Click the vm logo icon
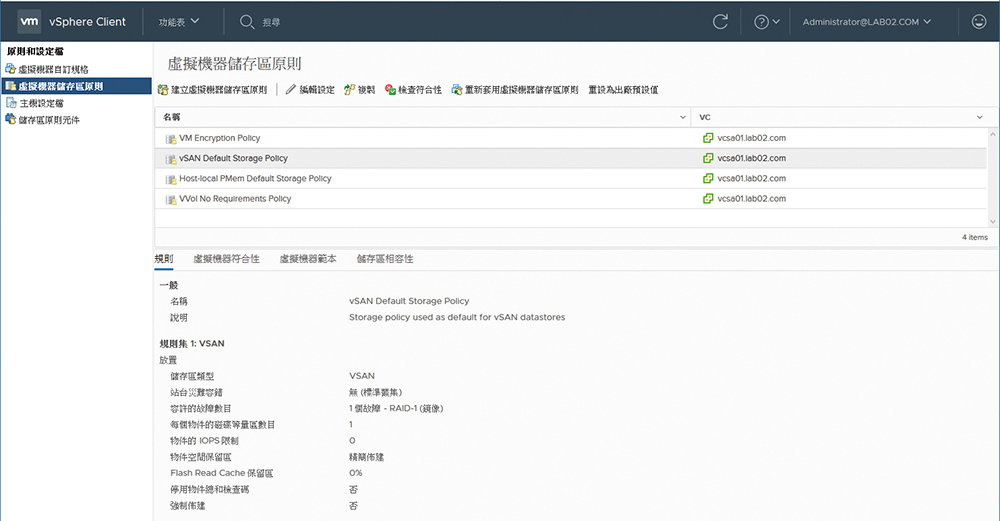The image size is (1000, 521). (x=29, y=21)
